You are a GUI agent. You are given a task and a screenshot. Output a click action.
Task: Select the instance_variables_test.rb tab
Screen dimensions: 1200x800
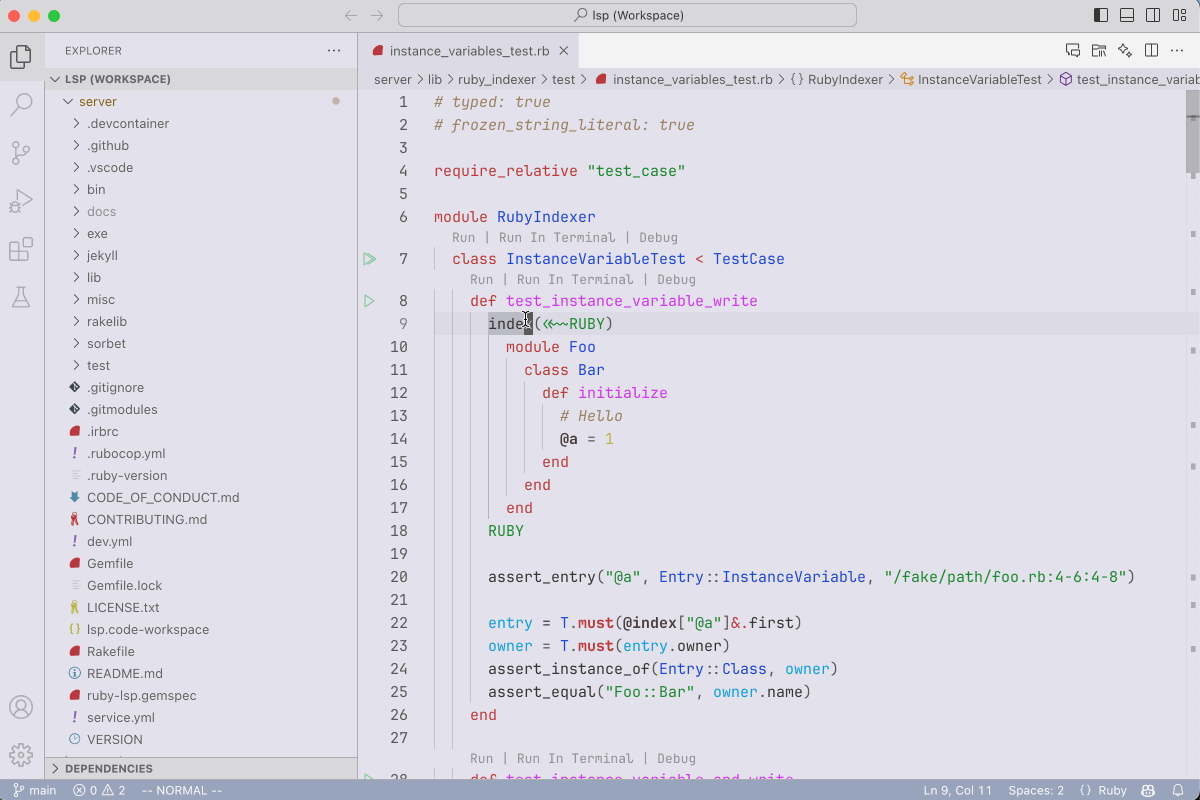(468, 51)
